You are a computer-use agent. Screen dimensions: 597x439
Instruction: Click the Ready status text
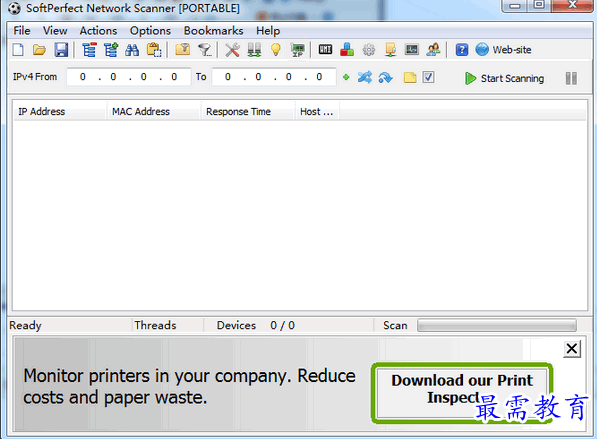pyautogui.click(x=25, y=326)
